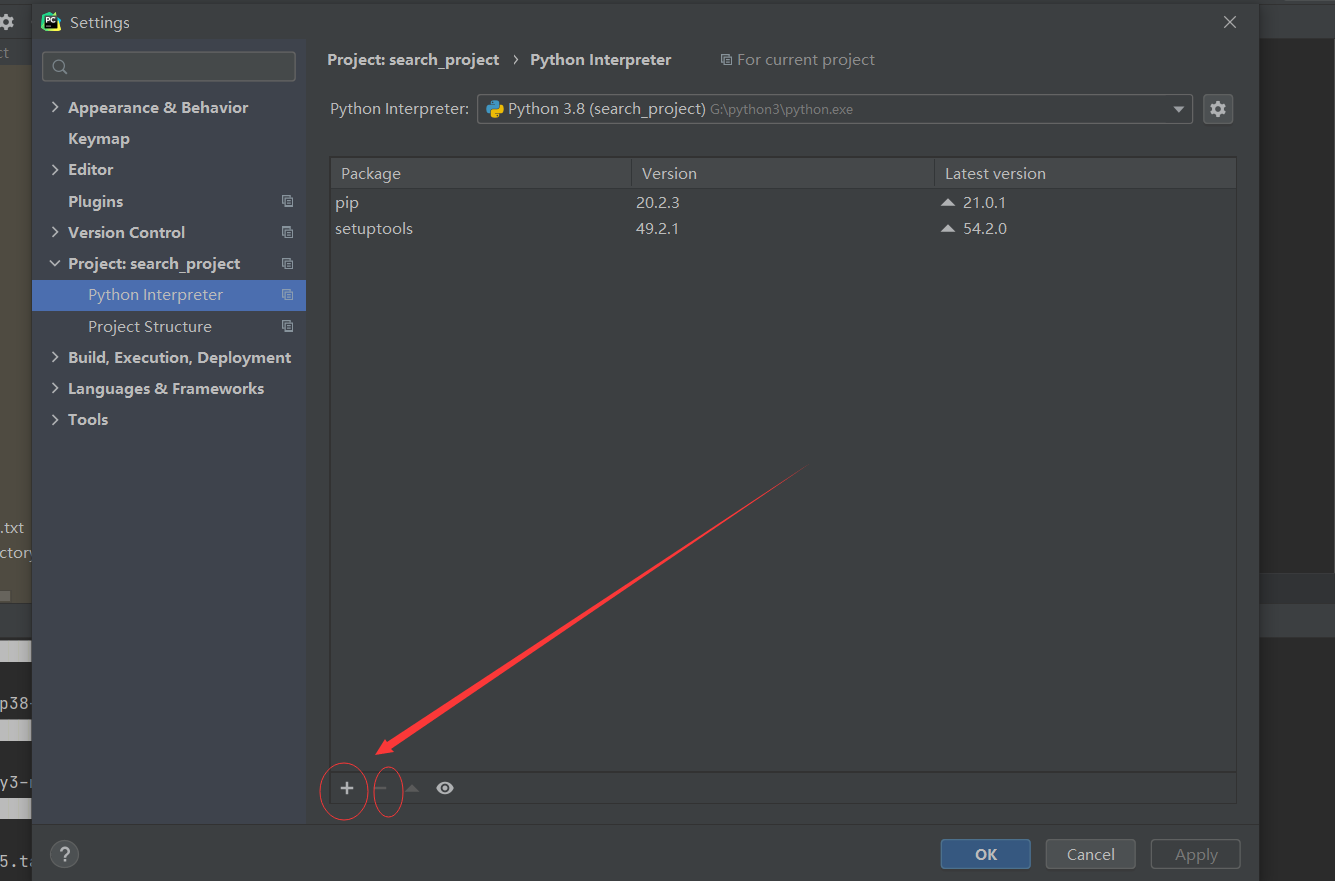Click the settings search field
Viewport: 1335px width, 881px height.
pos(168,65)
